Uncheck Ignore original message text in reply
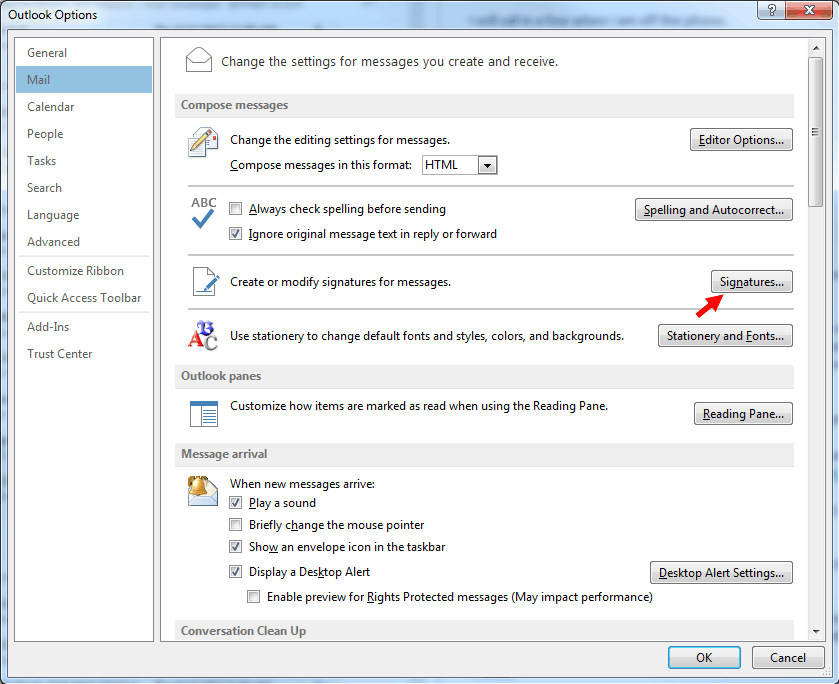 pos(235,234)
